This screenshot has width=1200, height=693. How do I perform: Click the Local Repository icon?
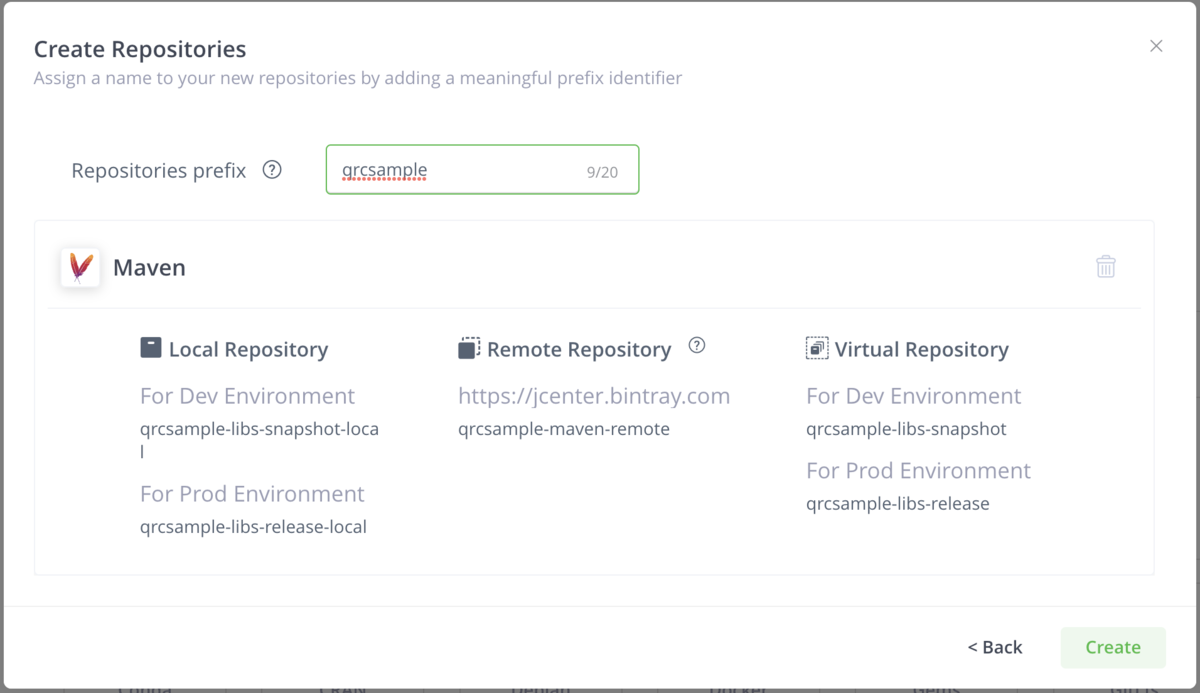(150, 348)
